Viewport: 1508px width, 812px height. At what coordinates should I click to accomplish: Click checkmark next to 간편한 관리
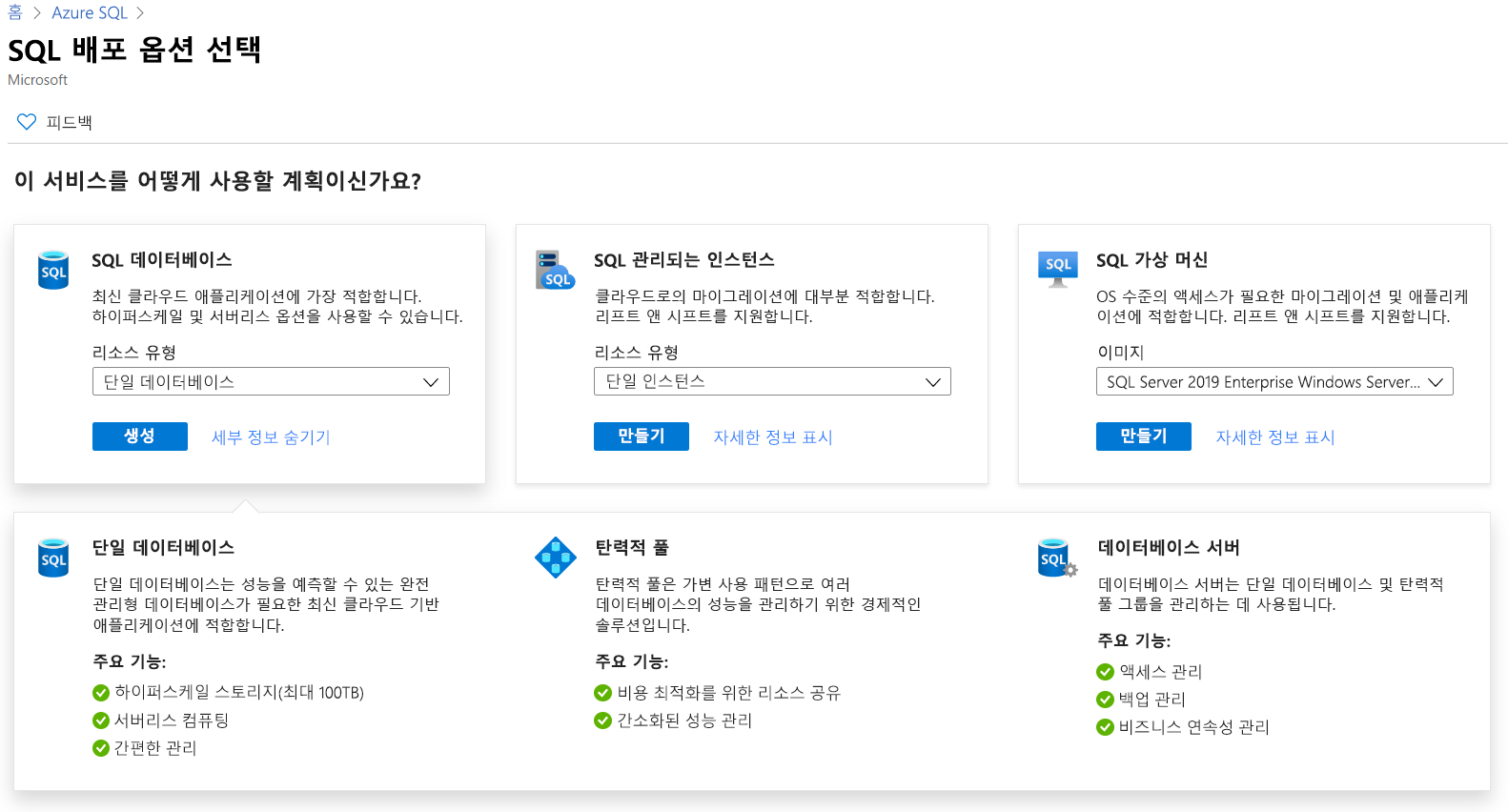point(101,748)
